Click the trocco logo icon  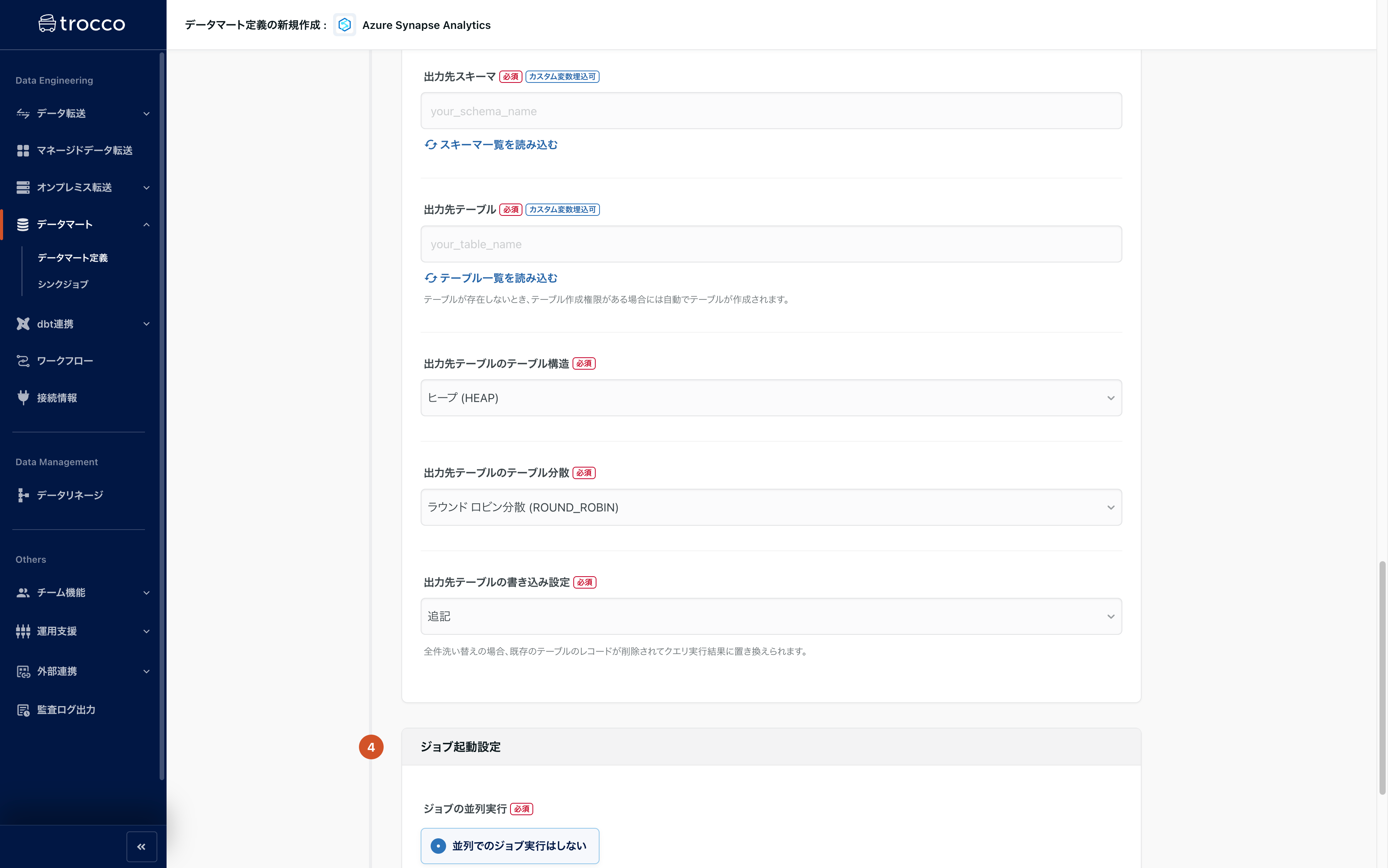pos(47,24)
